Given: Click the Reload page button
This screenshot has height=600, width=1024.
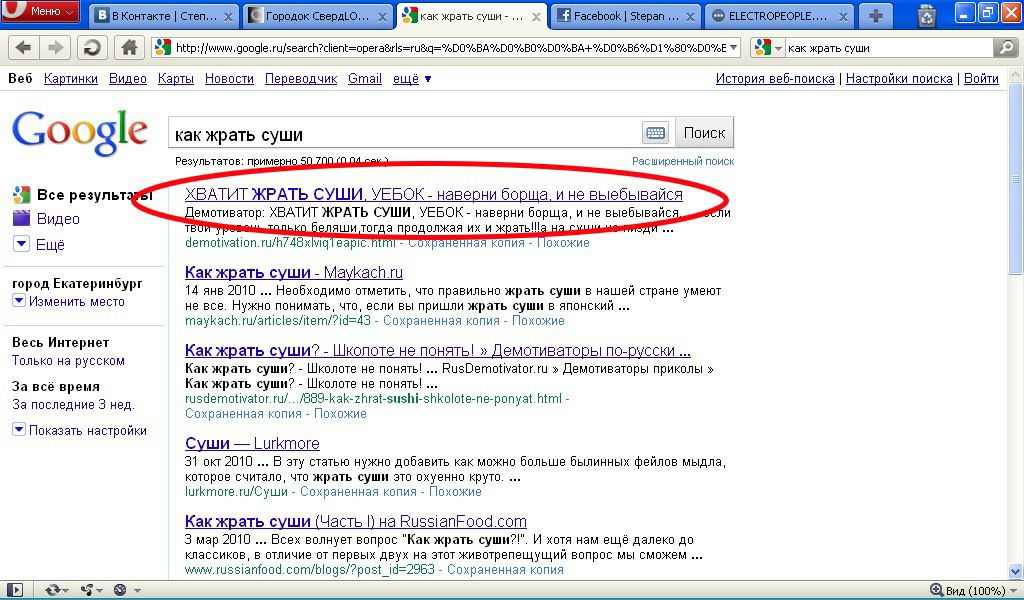Looking at the screenshot, I should tap(90, 48).
